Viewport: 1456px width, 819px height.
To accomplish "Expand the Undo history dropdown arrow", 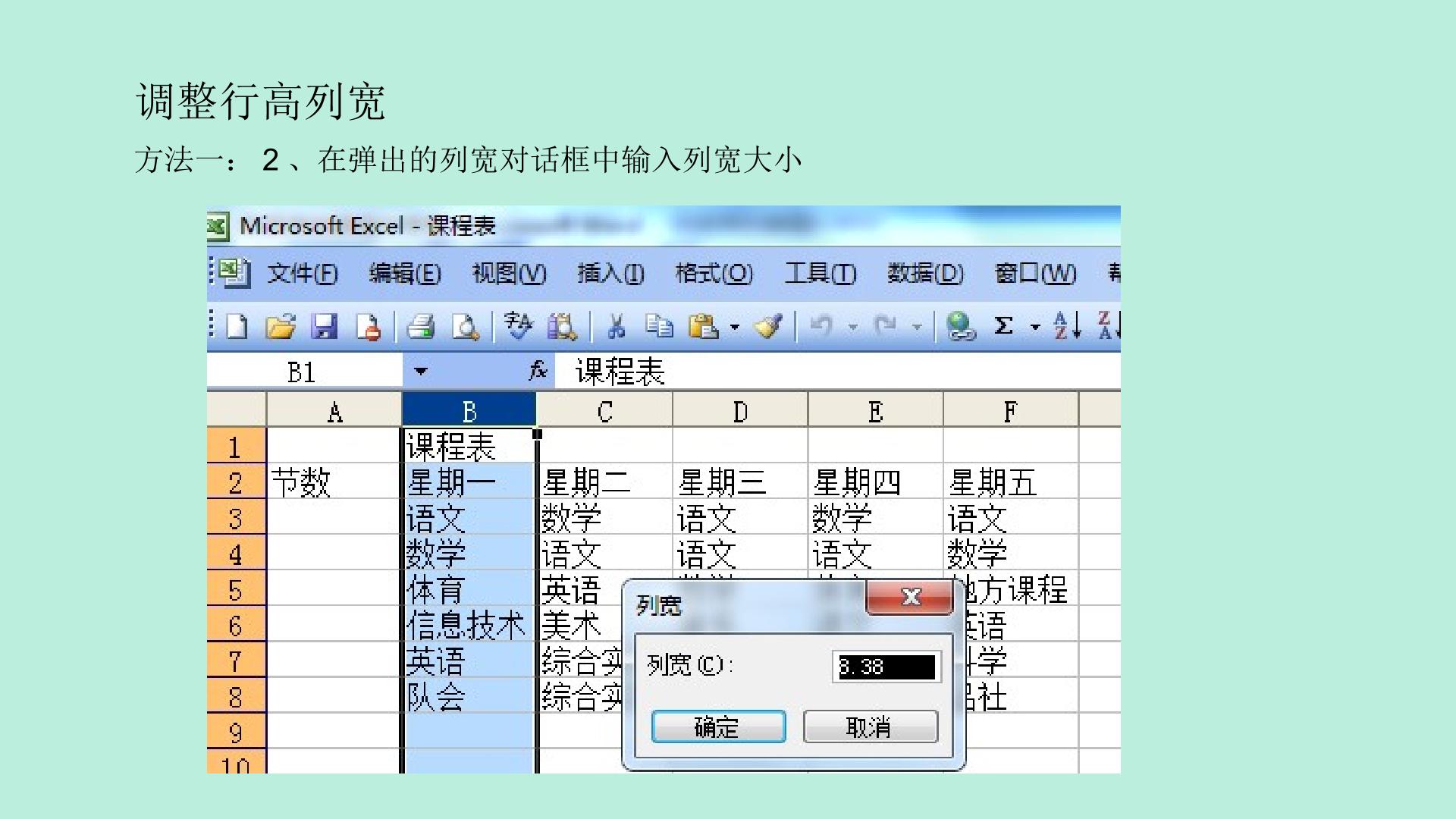I will [853, 328].
